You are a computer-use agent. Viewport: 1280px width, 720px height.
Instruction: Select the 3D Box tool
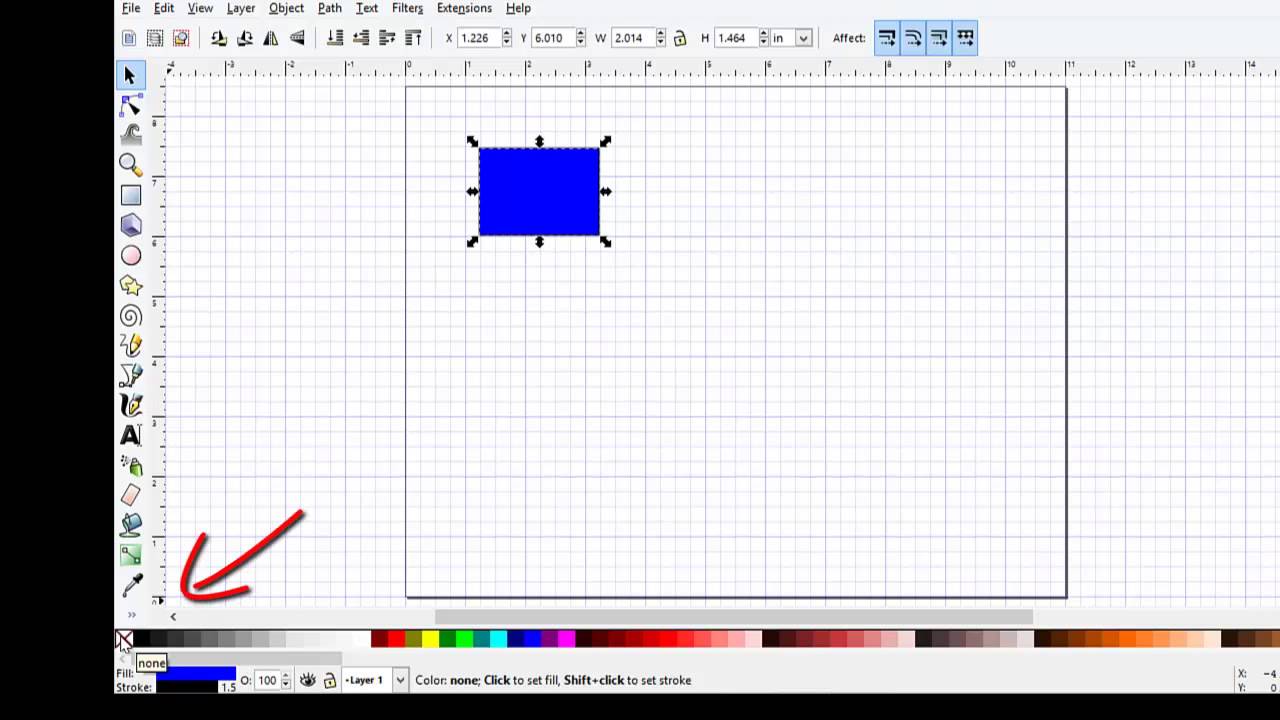pos(130,225)
